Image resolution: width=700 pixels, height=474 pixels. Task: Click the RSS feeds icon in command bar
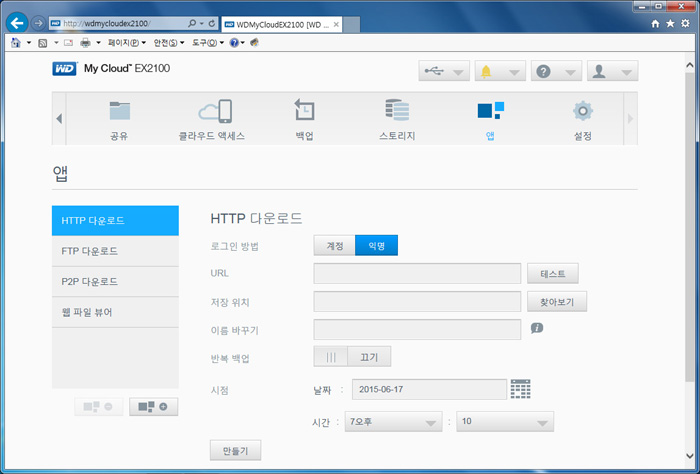tap(43, 43)
